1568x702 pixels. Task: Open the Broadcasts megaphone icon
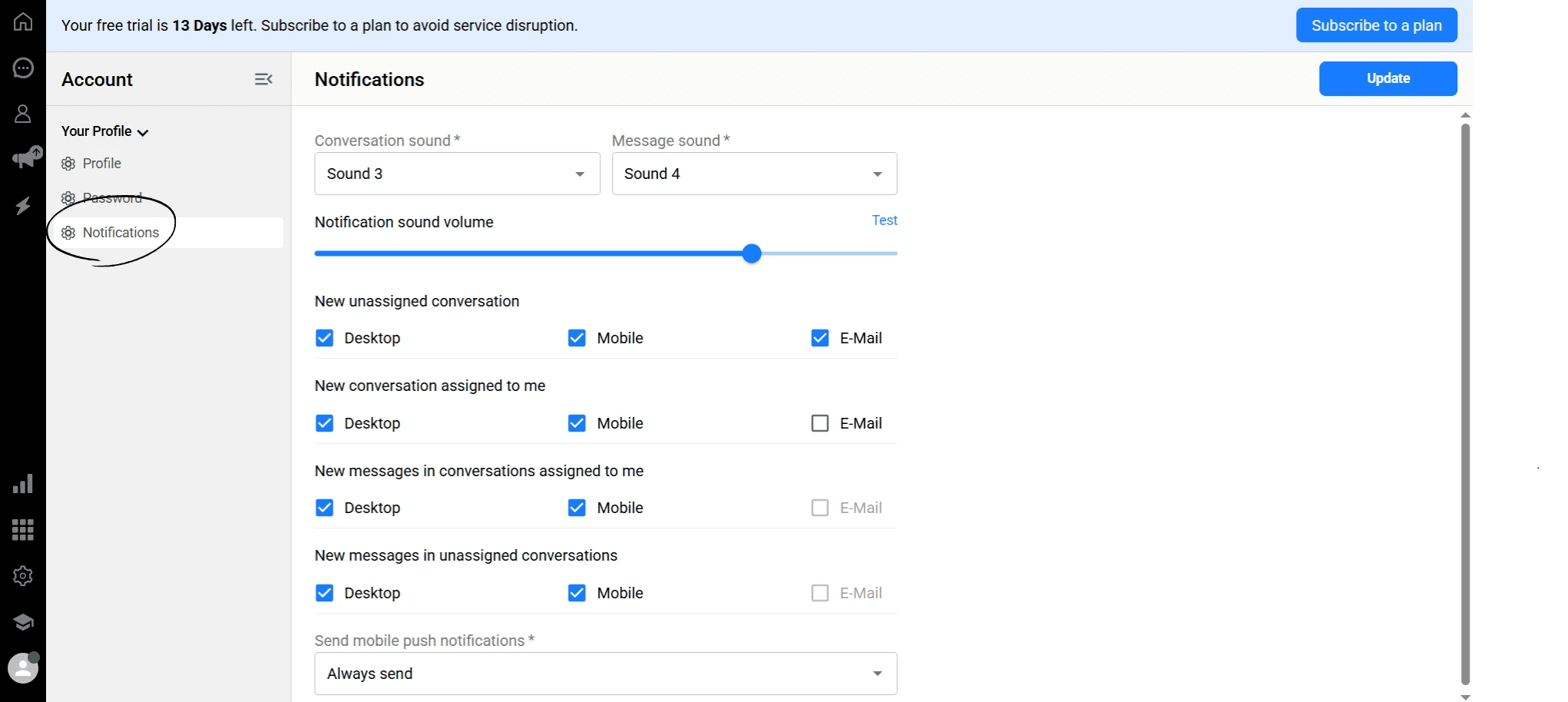coord(23,159)
